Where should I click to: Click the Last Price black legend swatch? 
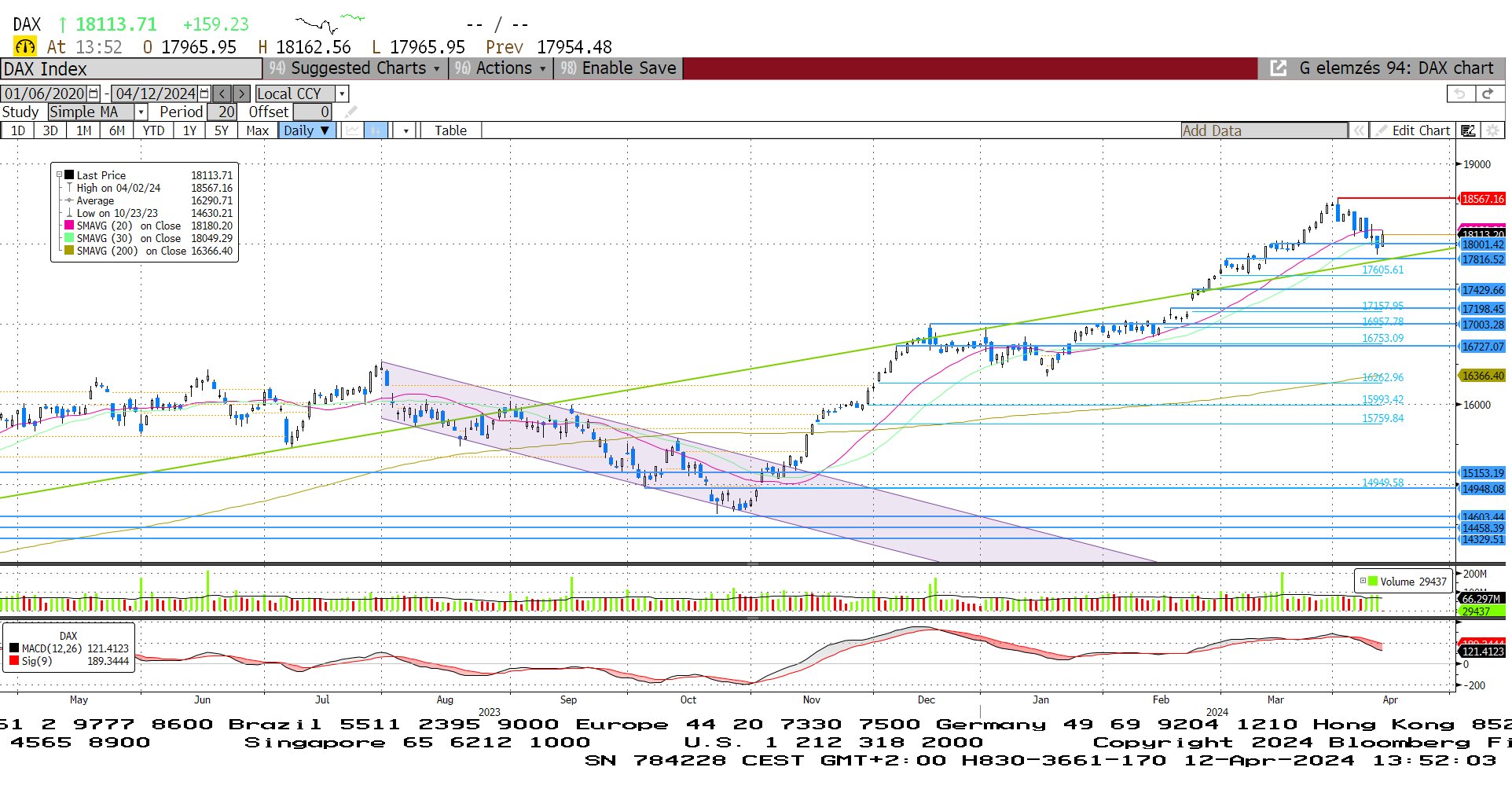(x=69, y=175)
